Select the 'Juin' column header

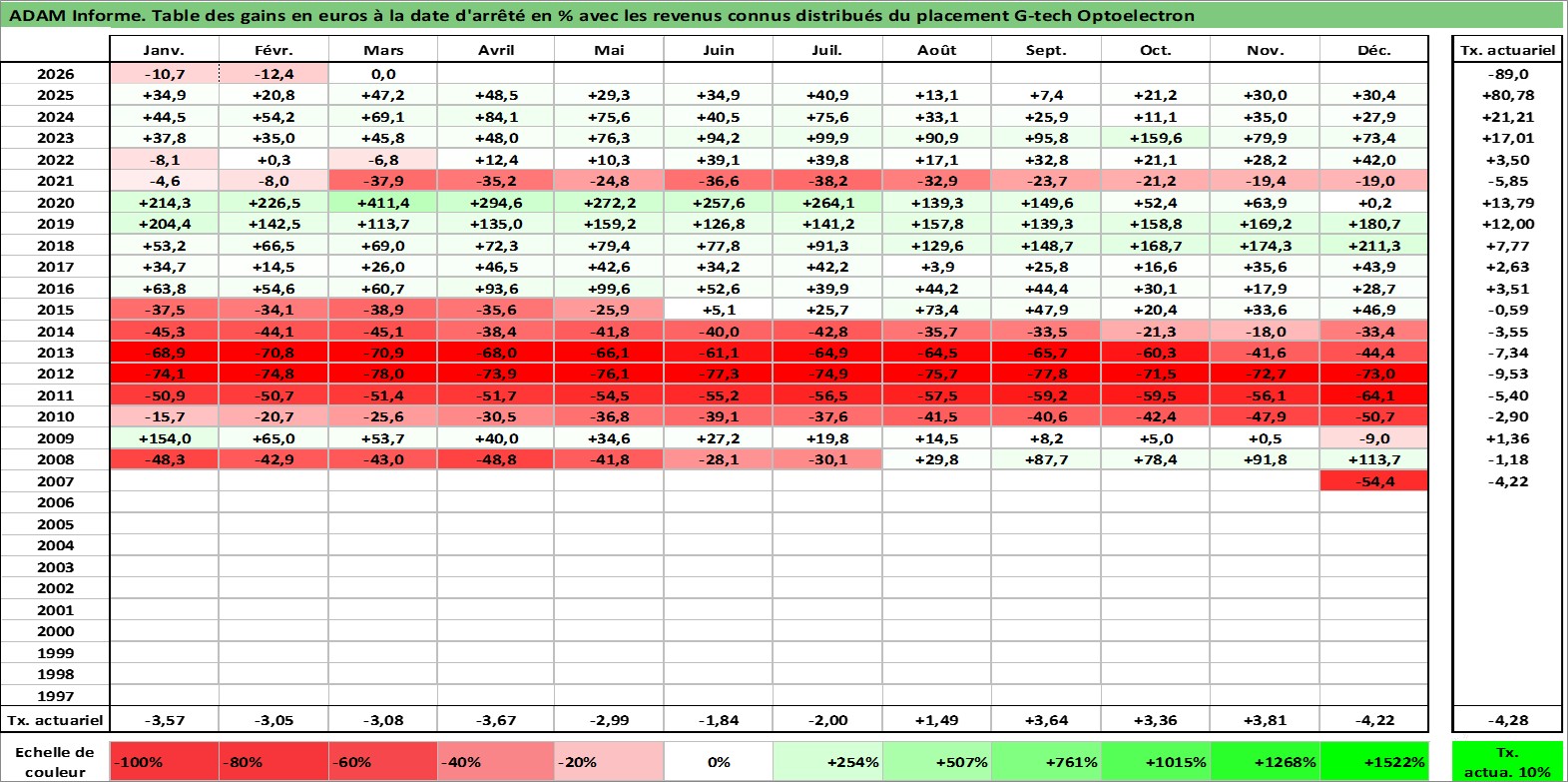click(x=719, y=50)
